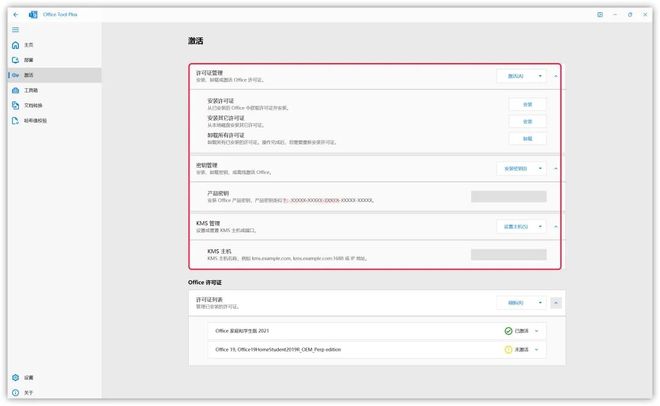This screenshot has width=660, height=406.
Task: Click the 激活(A) activate button
Action: 515,76
